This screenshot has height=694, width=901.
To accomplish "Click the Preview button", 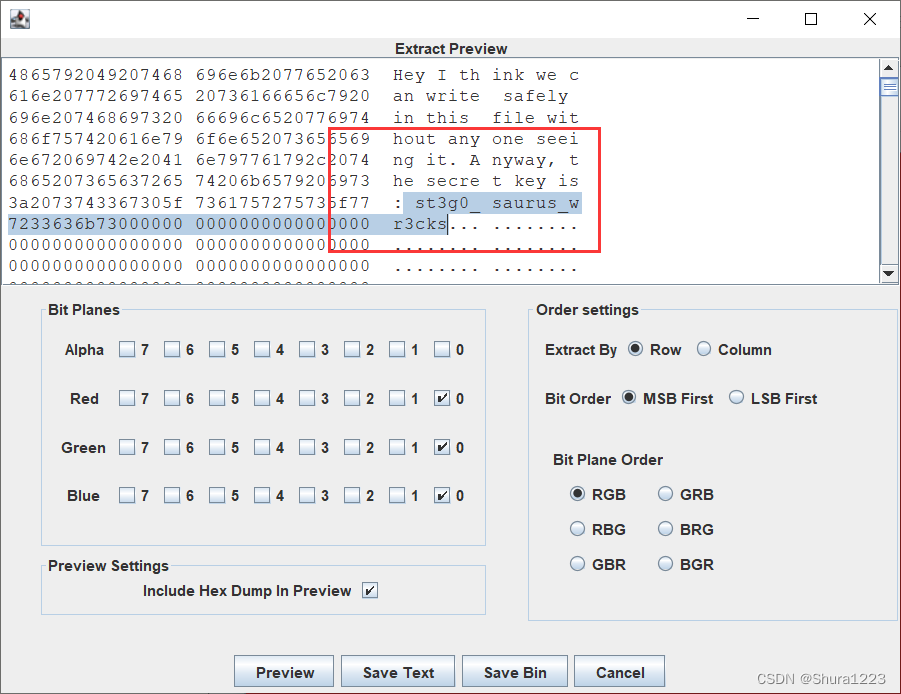I will click(283, 671).
